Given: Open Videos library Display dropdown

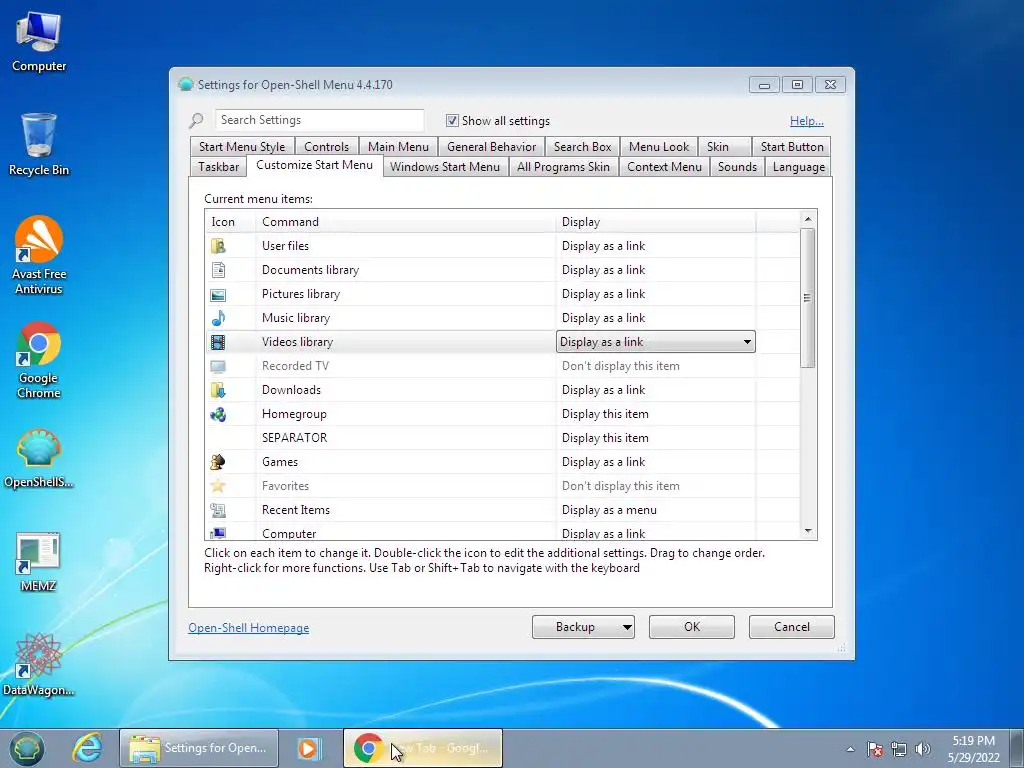Looking at the screenshot, I should (656, 342).
